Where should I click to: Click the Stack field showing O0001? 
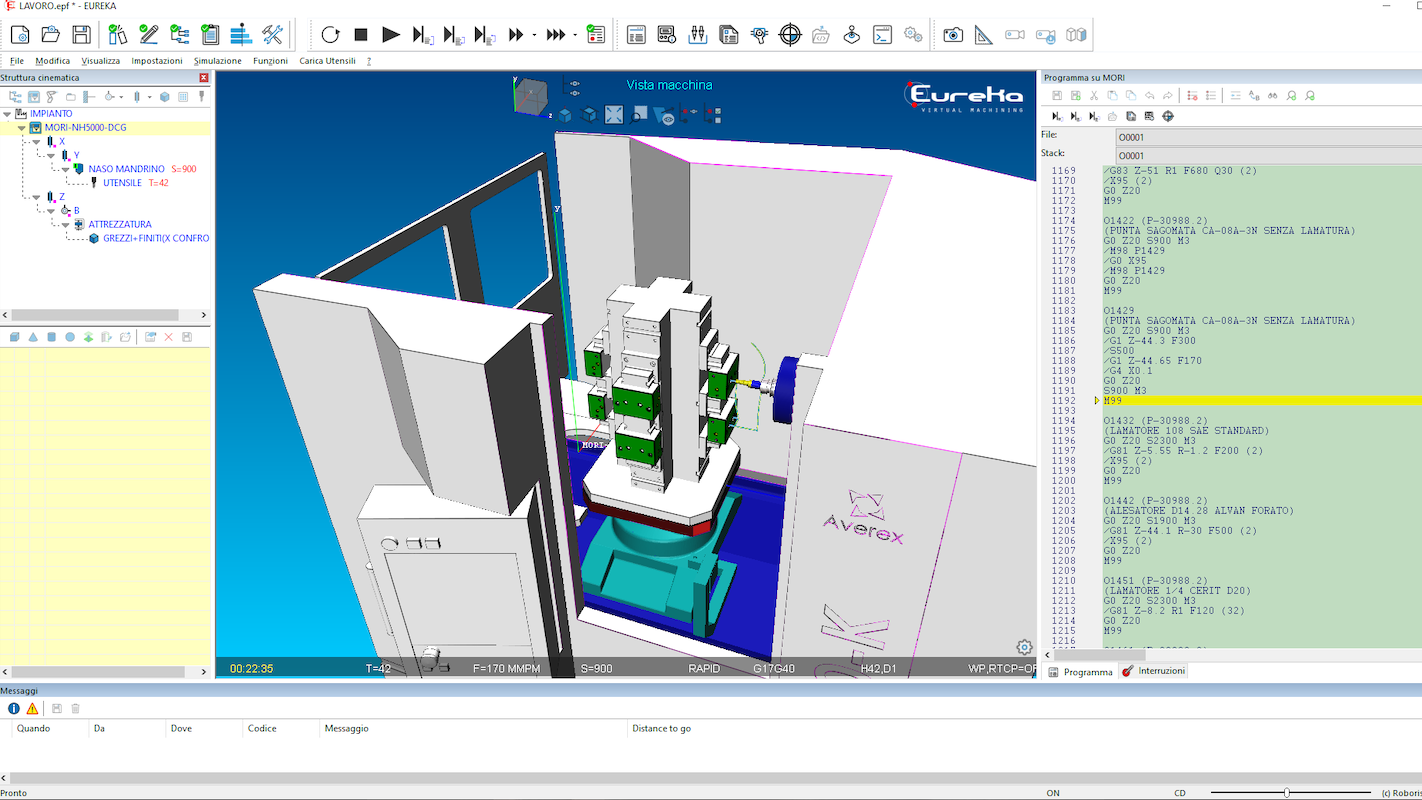(x=1268, y=156)
